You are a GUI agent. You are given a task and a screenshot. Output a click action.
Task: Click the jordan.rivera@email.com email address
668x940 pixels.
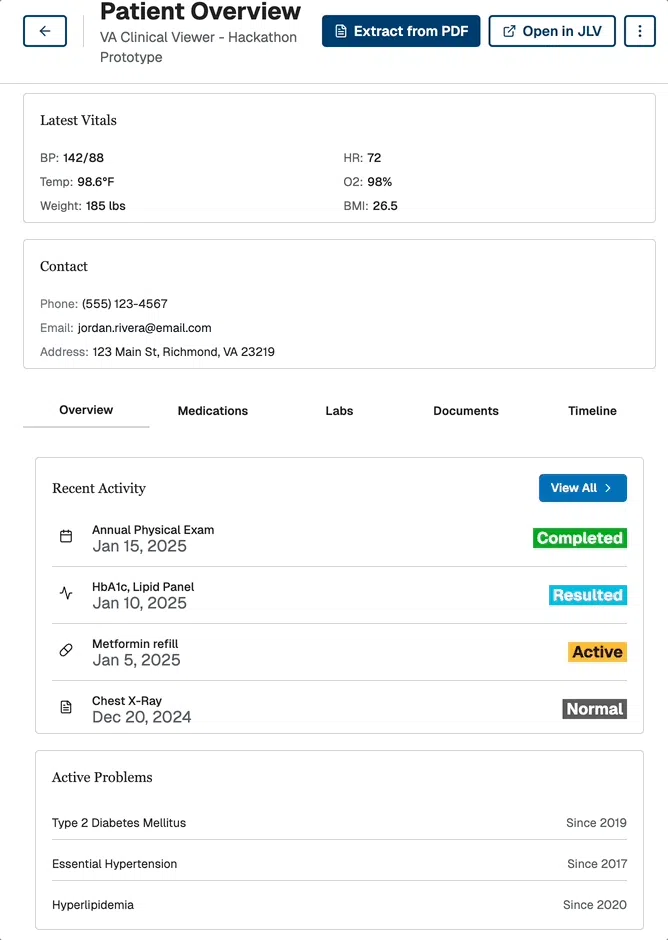[x=144, y=328]
